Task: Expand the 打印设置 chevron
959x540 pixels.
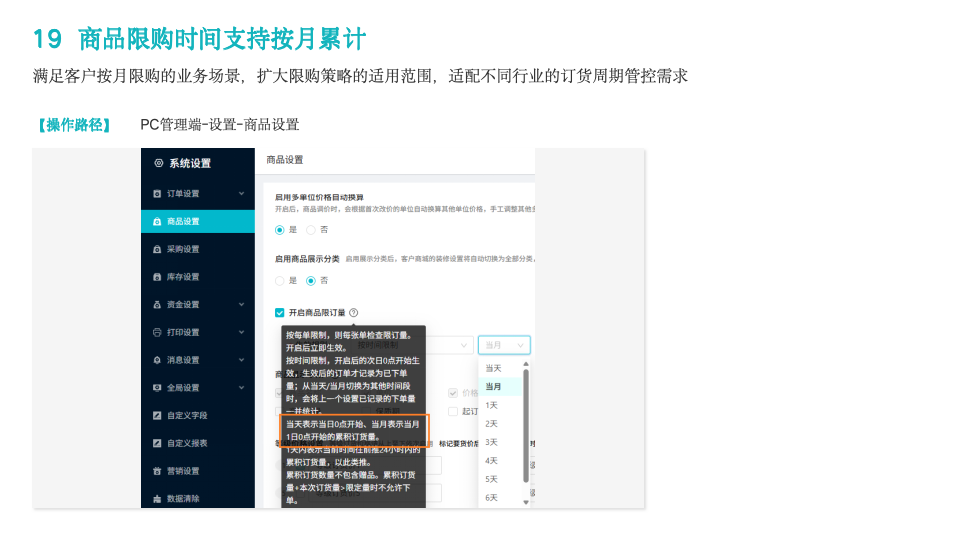Action: tap(242, 333)
